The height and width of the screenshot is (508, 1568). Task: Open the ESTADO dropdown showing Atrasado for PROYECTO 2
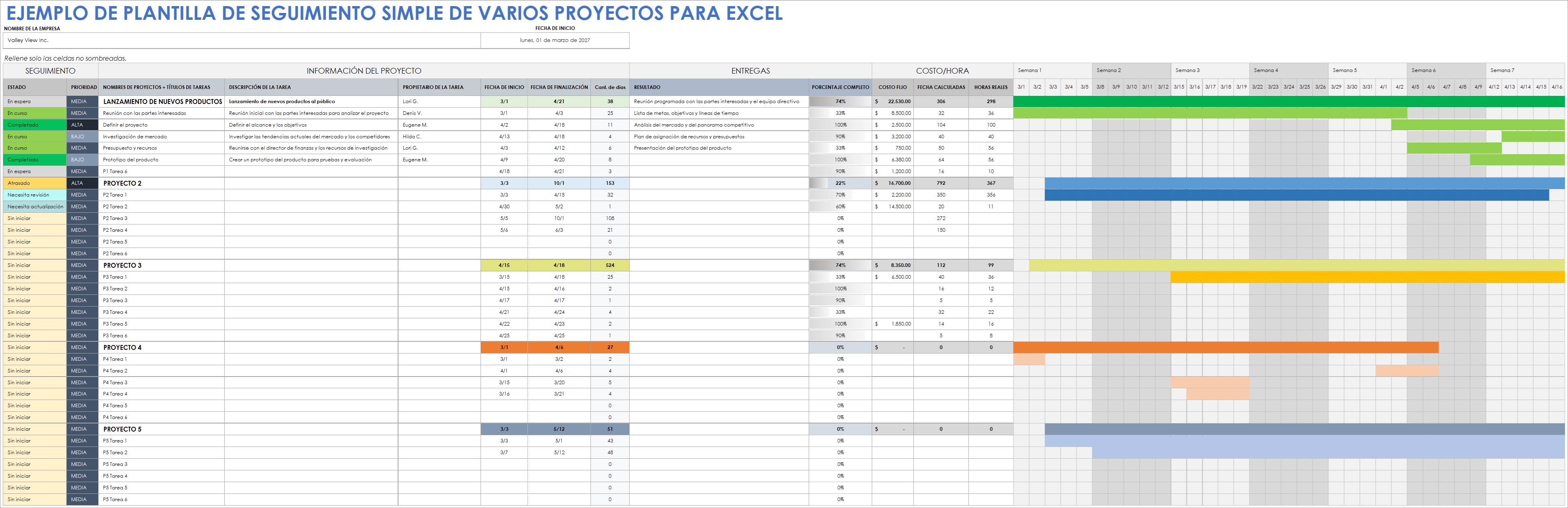coord(33,183)
